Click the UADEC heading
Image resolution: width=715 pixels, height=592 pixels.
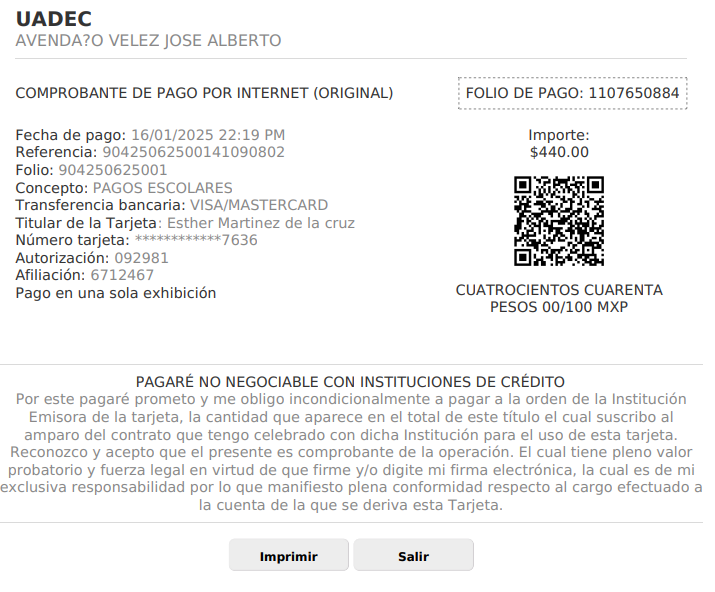click(54, 19)
